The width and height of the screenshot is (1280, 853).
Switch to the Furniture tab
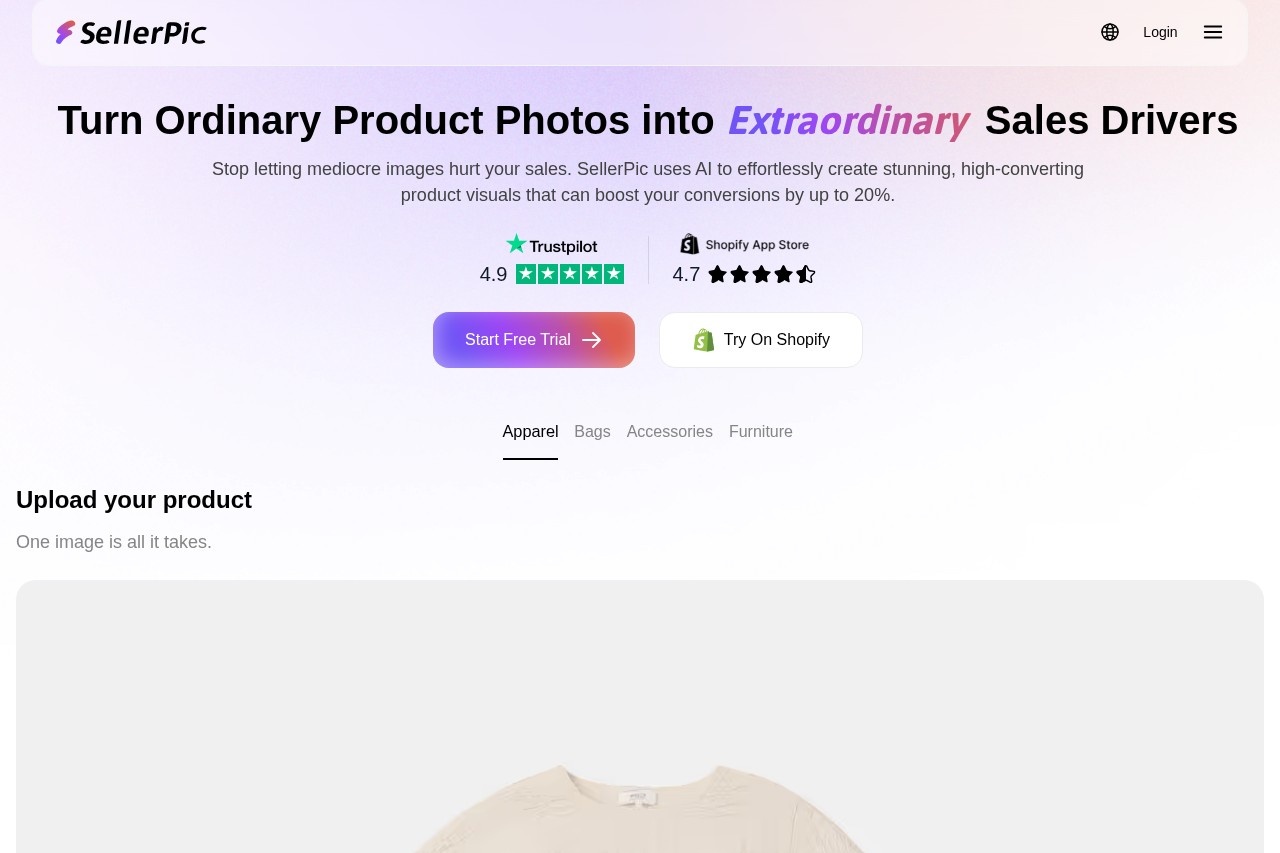[760, 432]
